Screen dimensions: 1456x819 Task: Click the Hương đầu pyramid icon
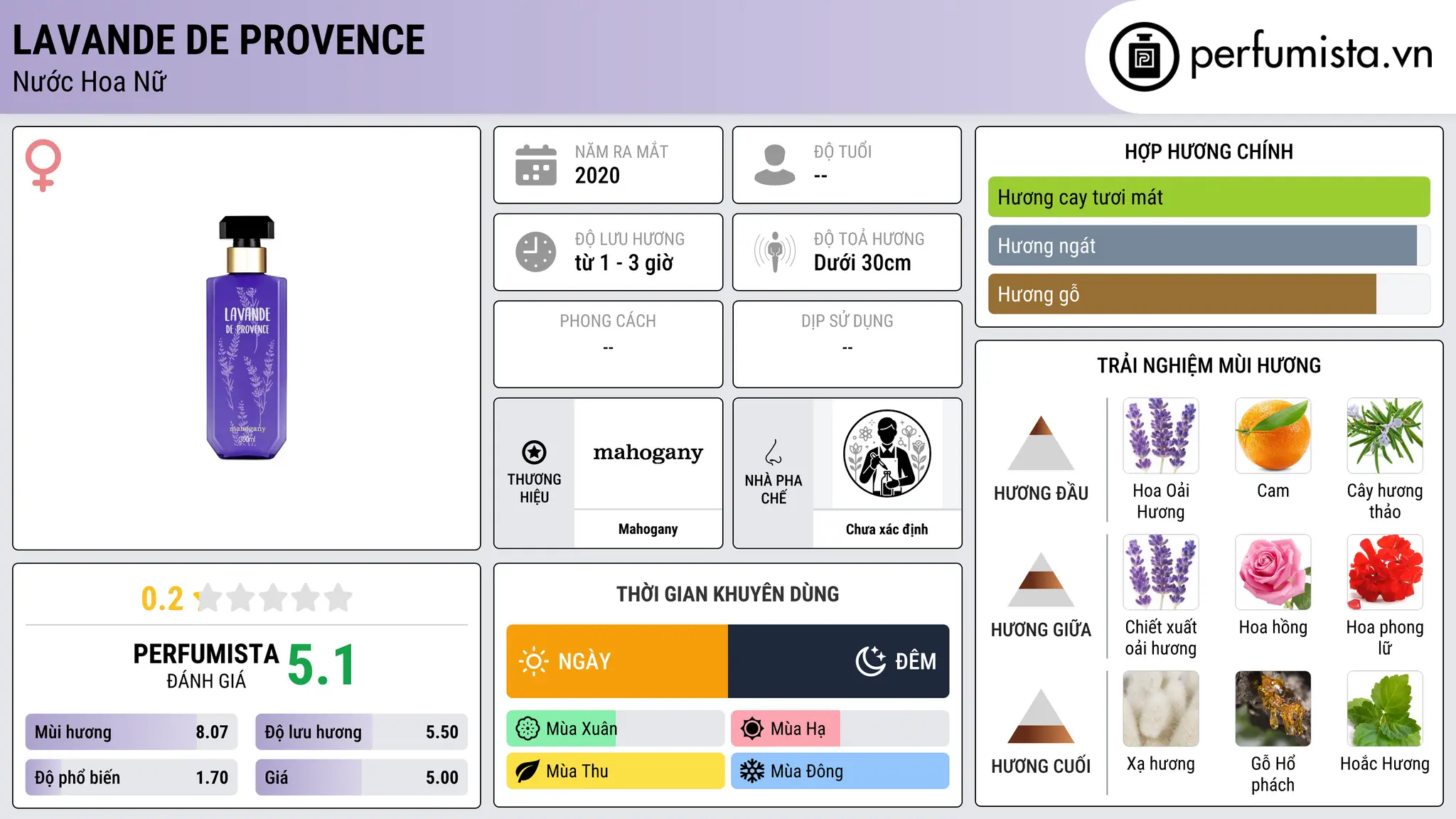coord(1041,443)
